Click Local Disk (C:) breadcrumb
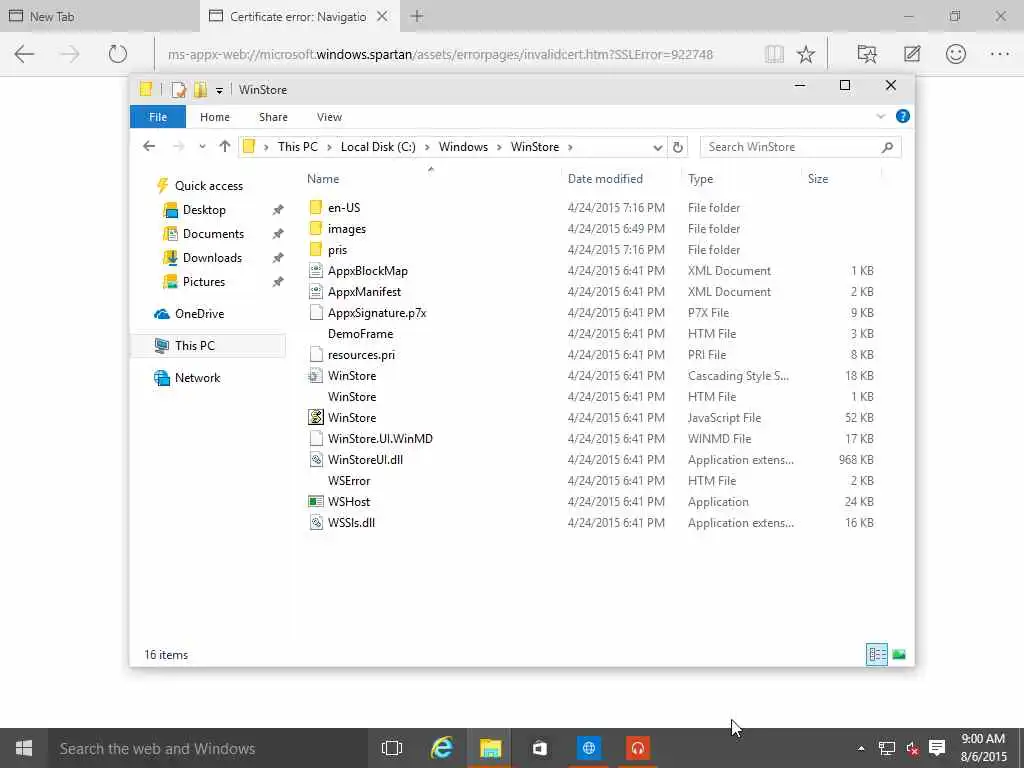This screenshot has width=1024, height=768. point(378,147)
